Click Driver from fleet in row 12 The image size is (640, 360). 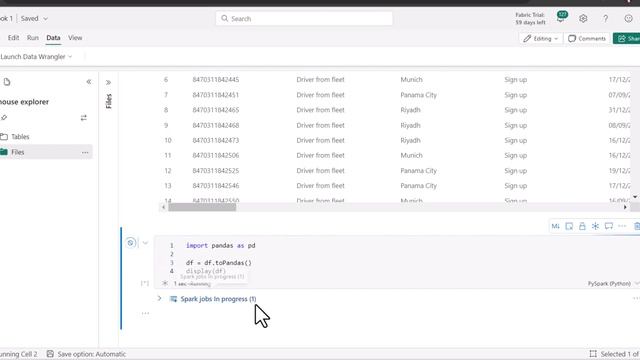point(320,171)
